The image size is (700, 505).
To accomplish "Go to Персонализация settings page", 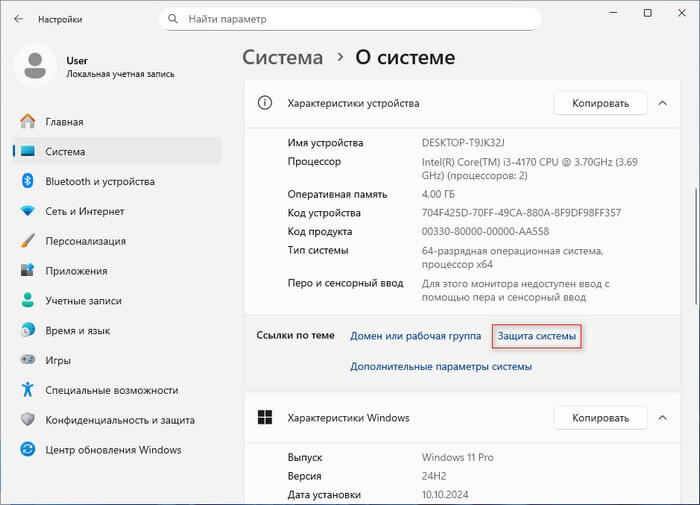I will 85,241.
